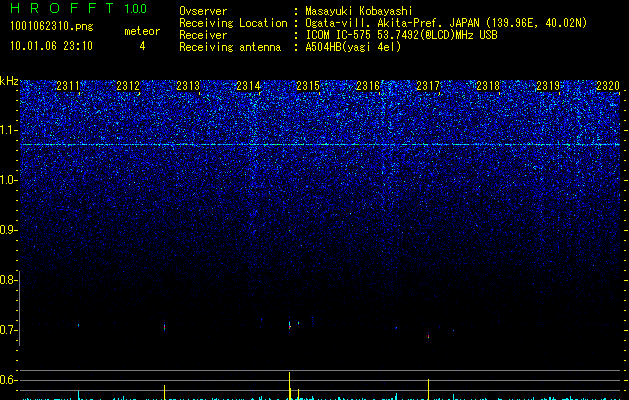Click the date stamp 10.01.06 23:10
Viewport: 629px width, 400px height.
point(51,46)
